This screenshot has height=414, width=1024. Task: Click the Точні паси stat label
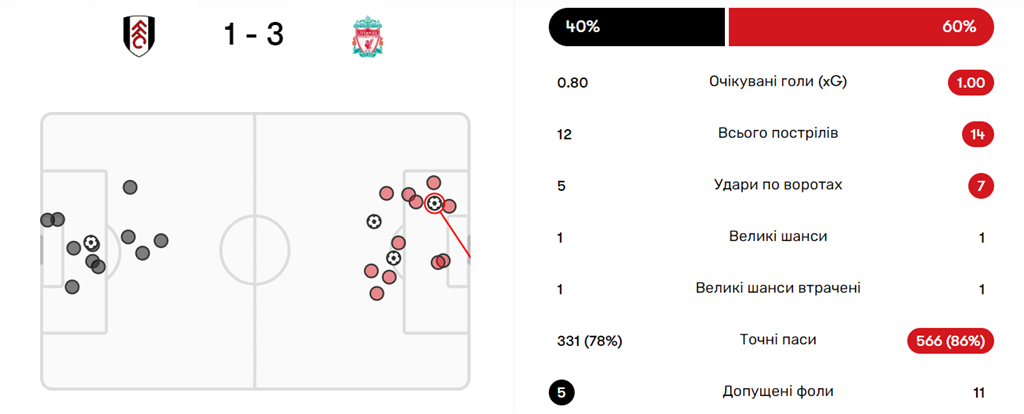[x=778, y=340]
